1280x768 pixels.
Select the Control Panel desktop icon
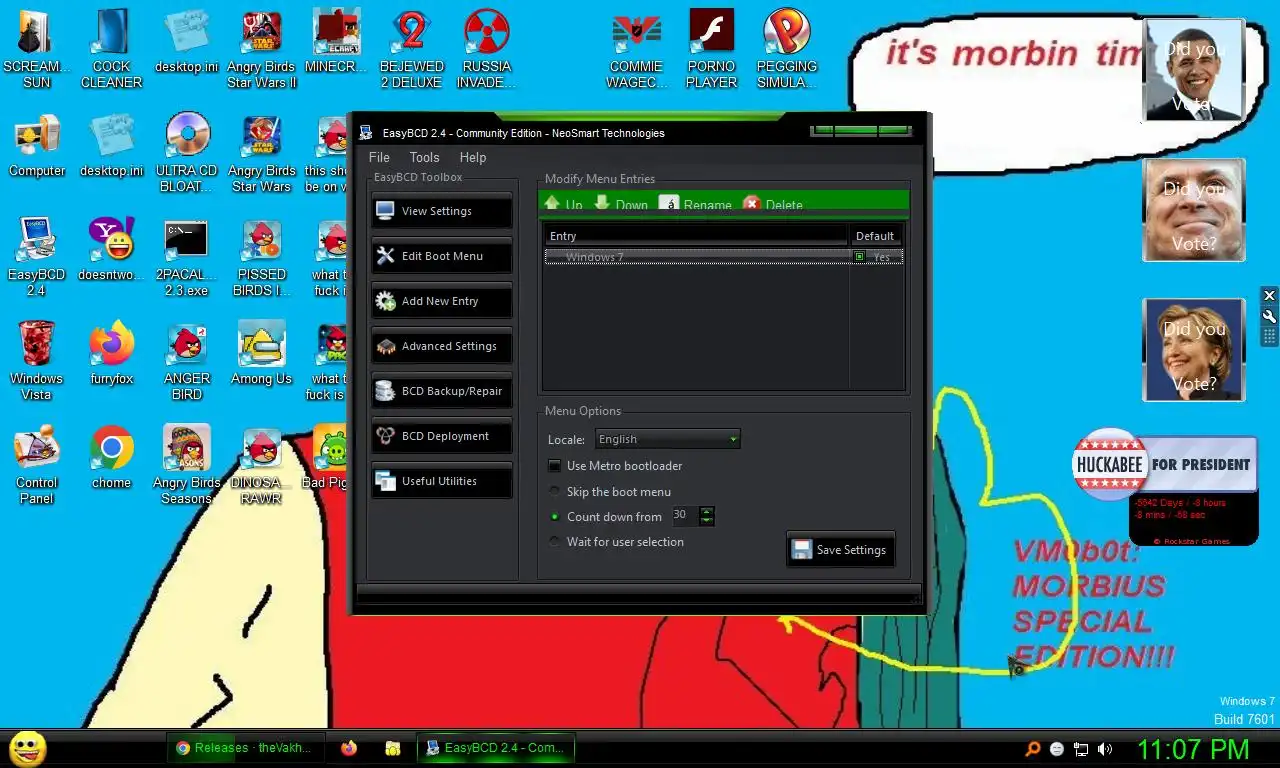[37, 465]
